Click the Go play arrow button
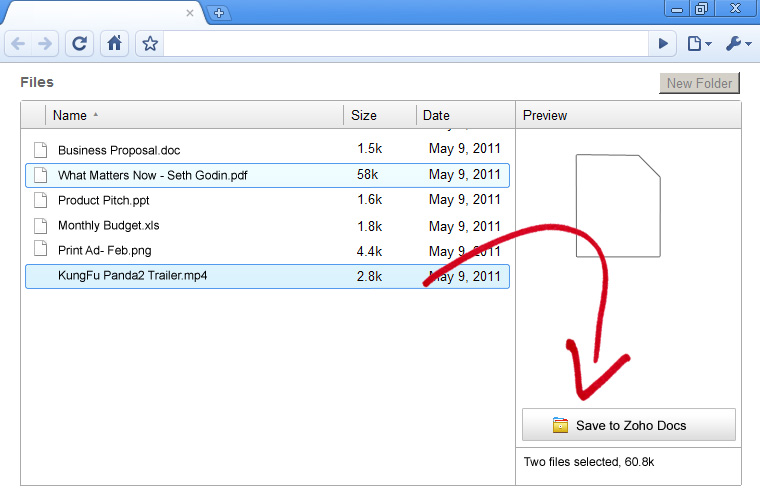The image size is (760, 500). click(663, 44)
